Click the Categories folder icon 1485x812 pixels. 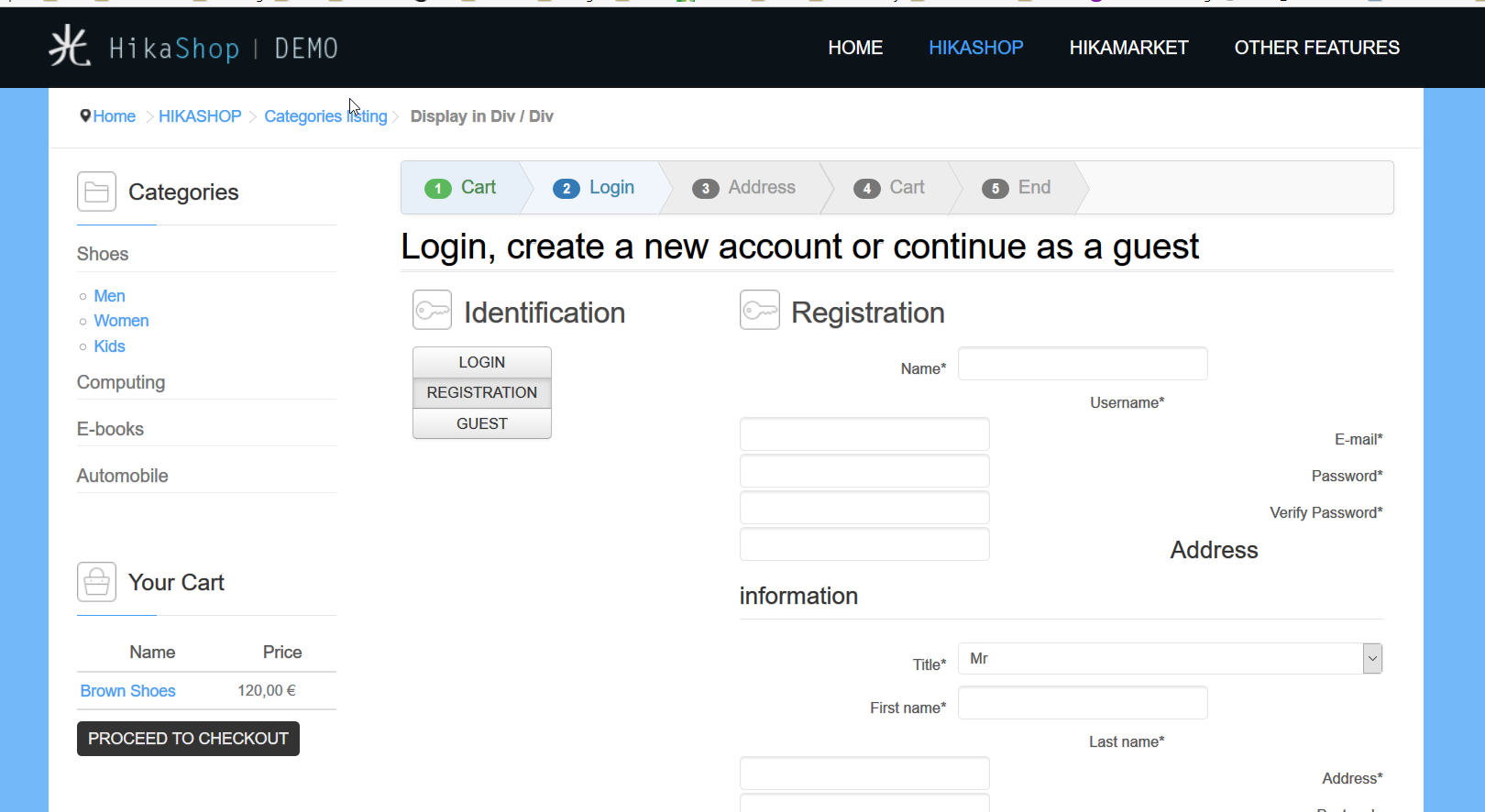[x=96, y=192]
